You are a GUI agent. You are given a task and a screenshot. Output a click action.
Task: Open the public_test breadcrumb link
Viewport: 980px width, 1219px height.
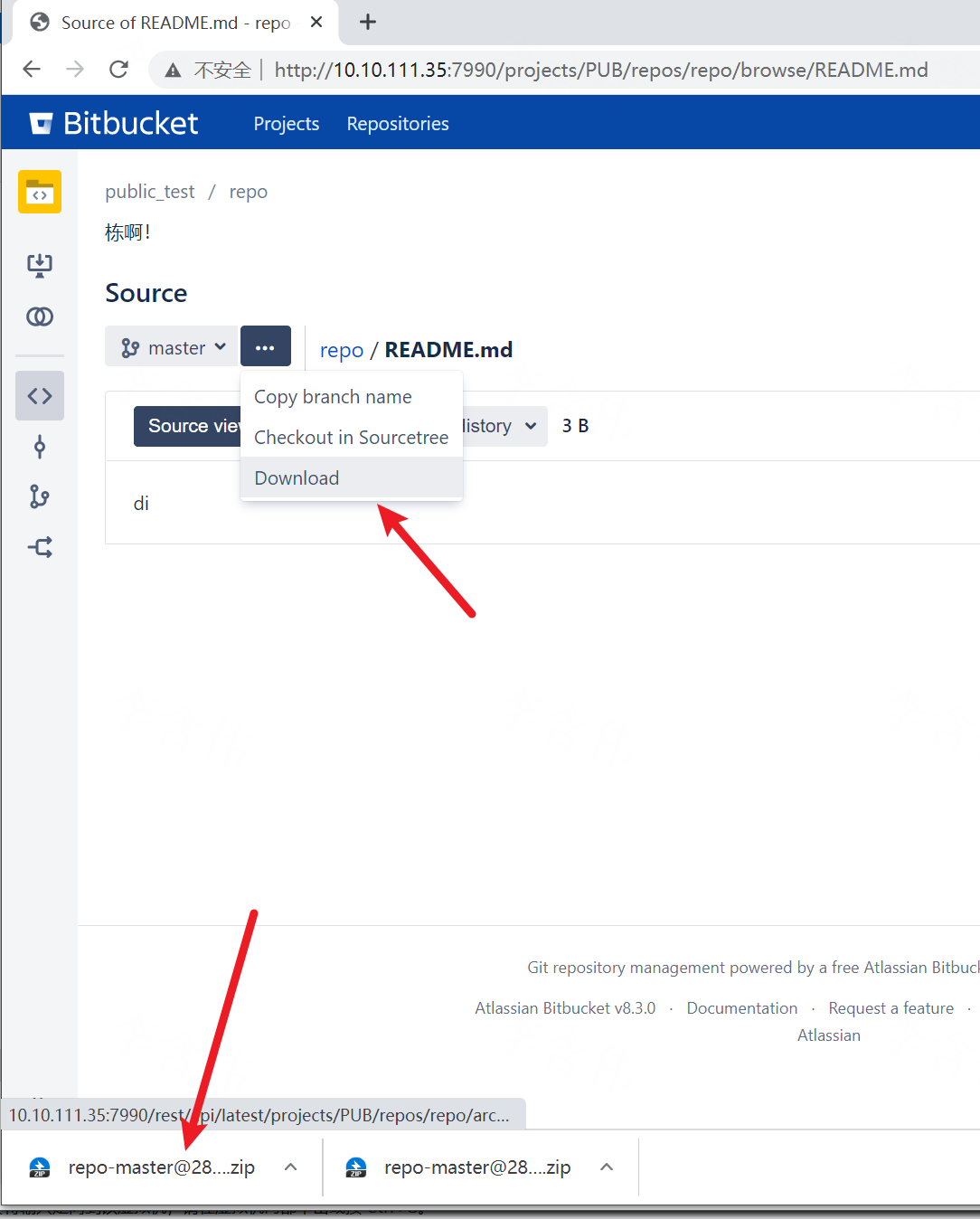pos(149,192)
